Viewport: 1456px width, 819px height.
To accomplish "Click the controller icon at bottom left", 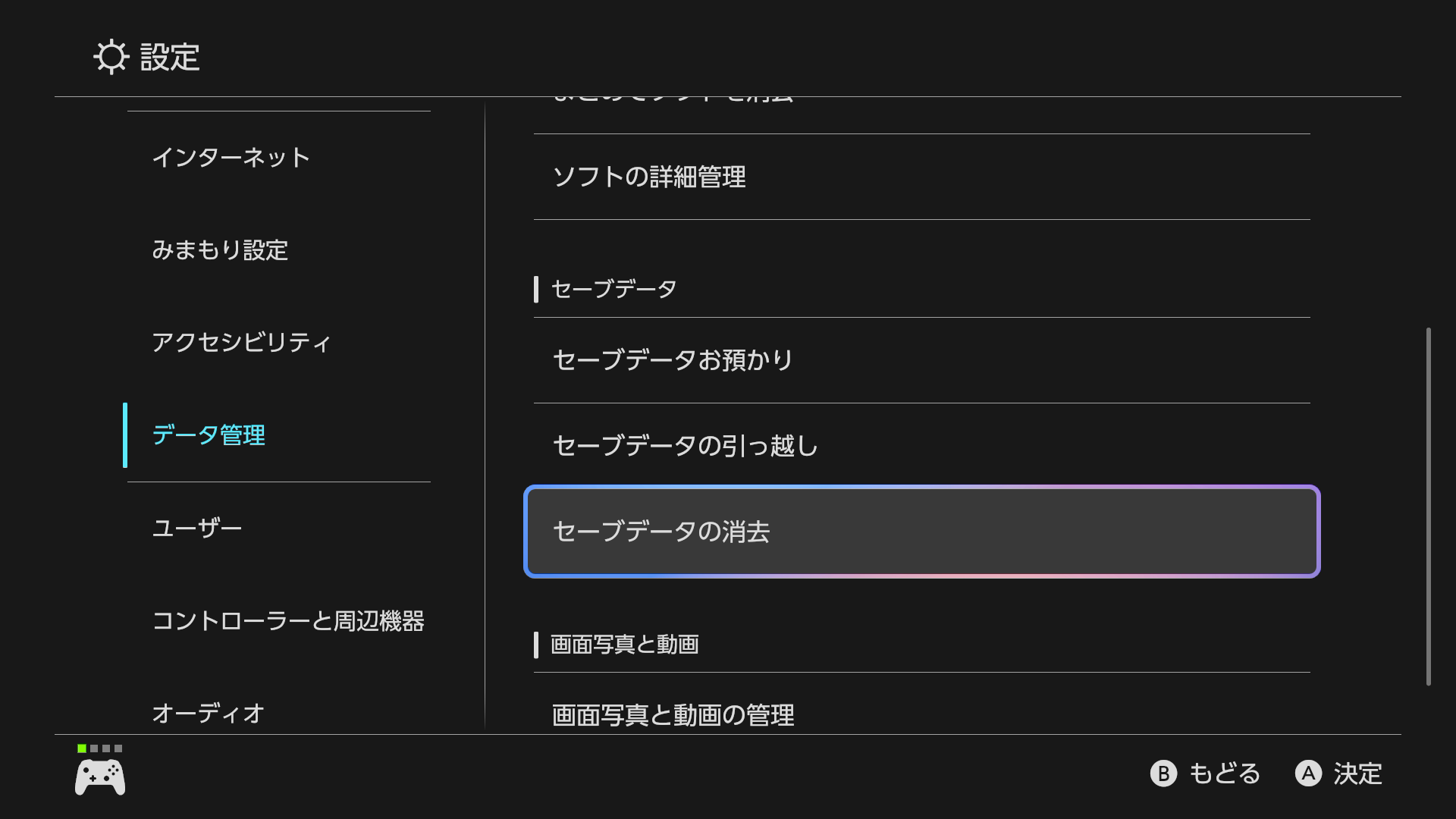I will click(100, 777).
